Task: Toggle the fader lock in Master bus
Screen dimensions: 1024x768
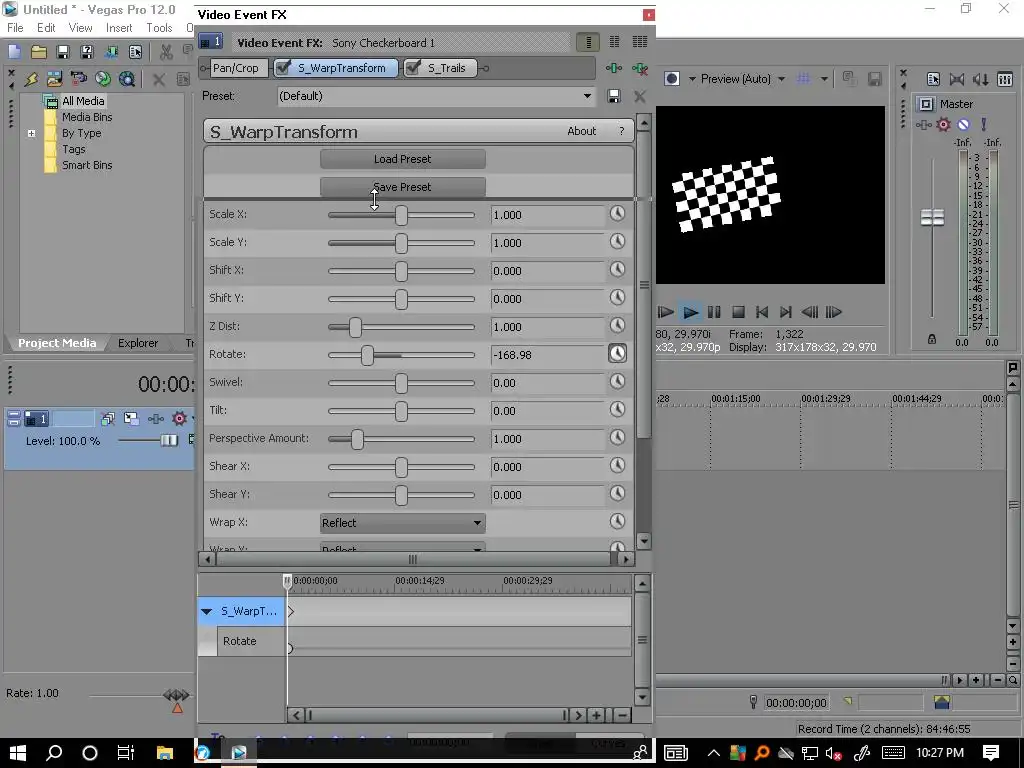Action: click(x=932, y=339)
